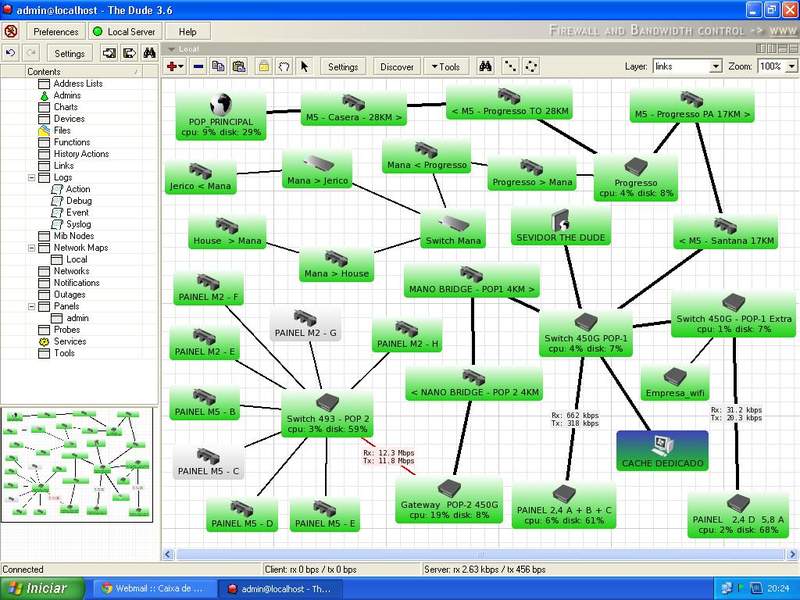
Task: Click the Switch Mana device node
Action: [453, 230]
